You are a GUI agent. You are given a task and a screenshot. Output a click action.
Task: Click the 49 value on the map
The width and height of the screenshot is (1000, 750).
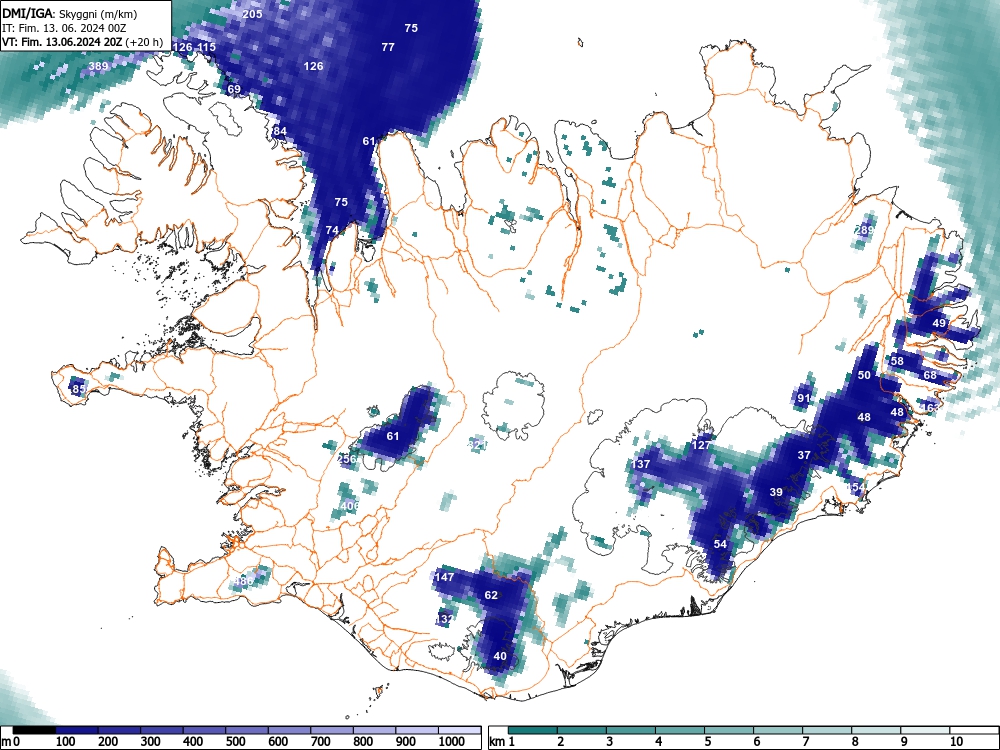(939, 323)
